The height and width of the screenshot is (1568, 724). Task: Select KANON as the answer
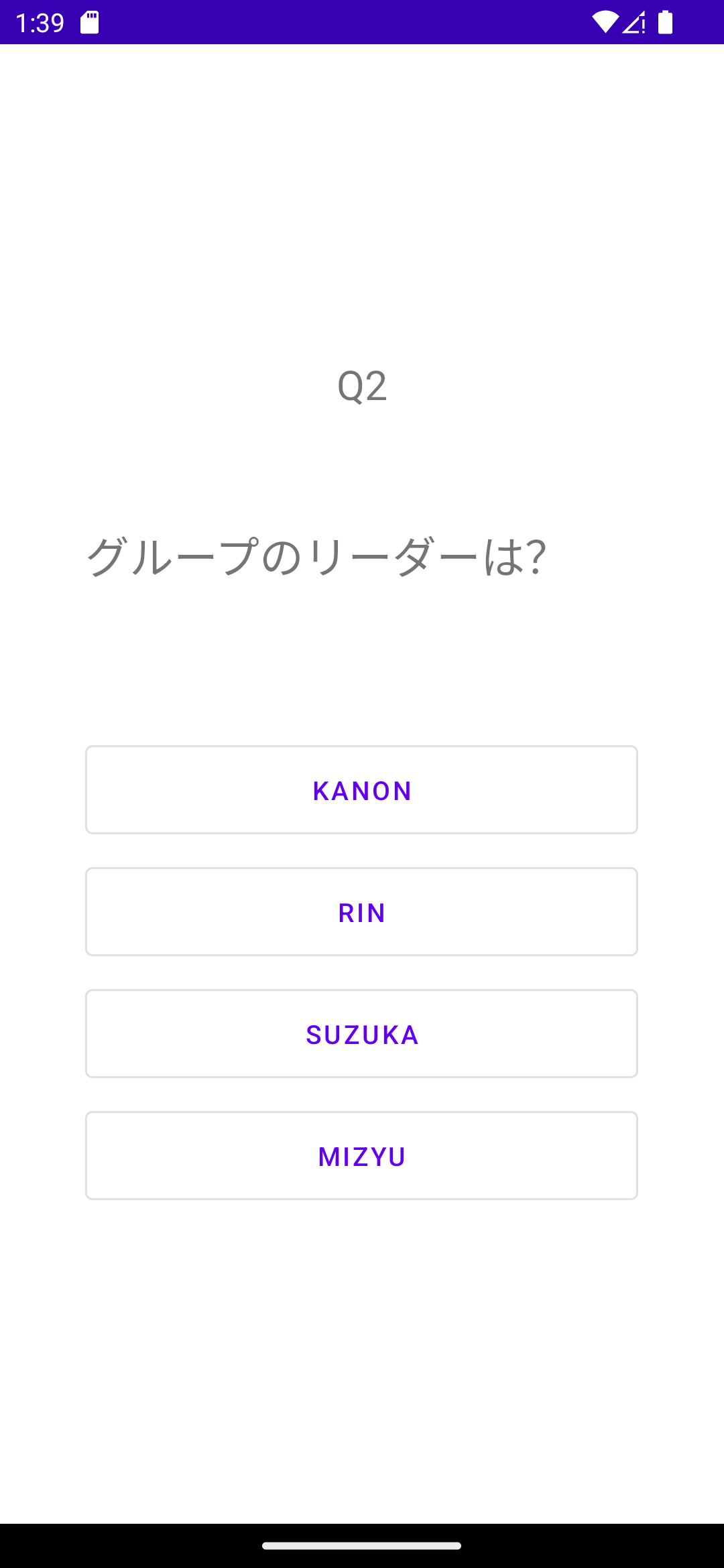point(361,790)
